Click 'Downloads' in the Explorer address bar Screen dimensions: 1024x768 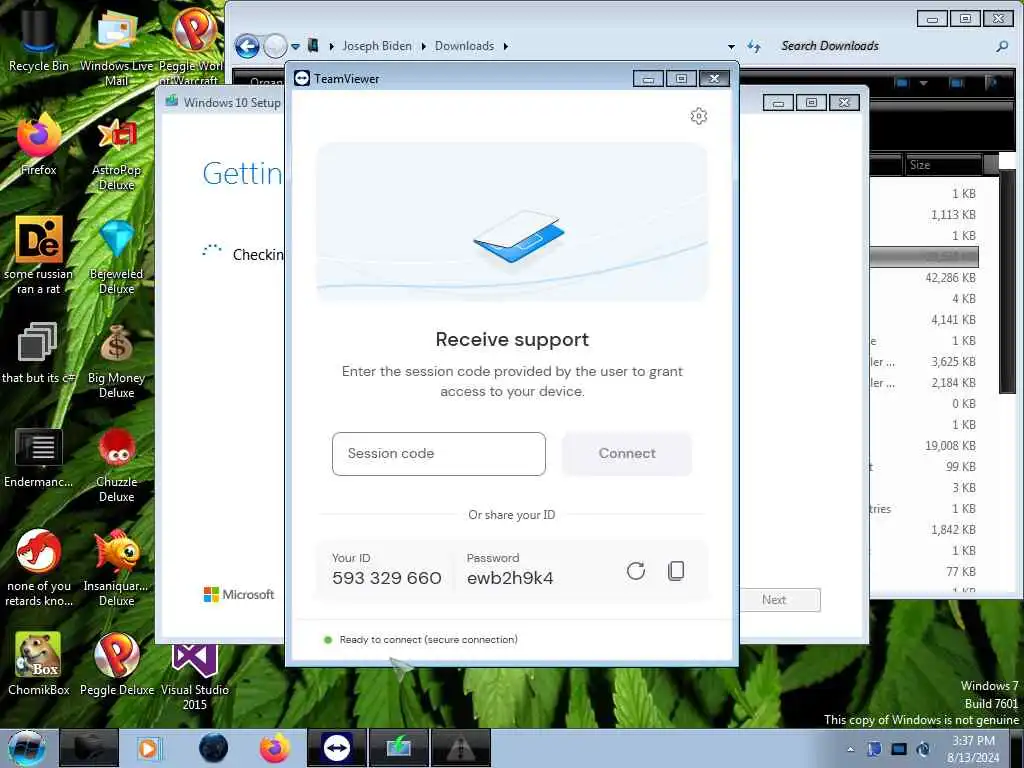coord(464,46)
